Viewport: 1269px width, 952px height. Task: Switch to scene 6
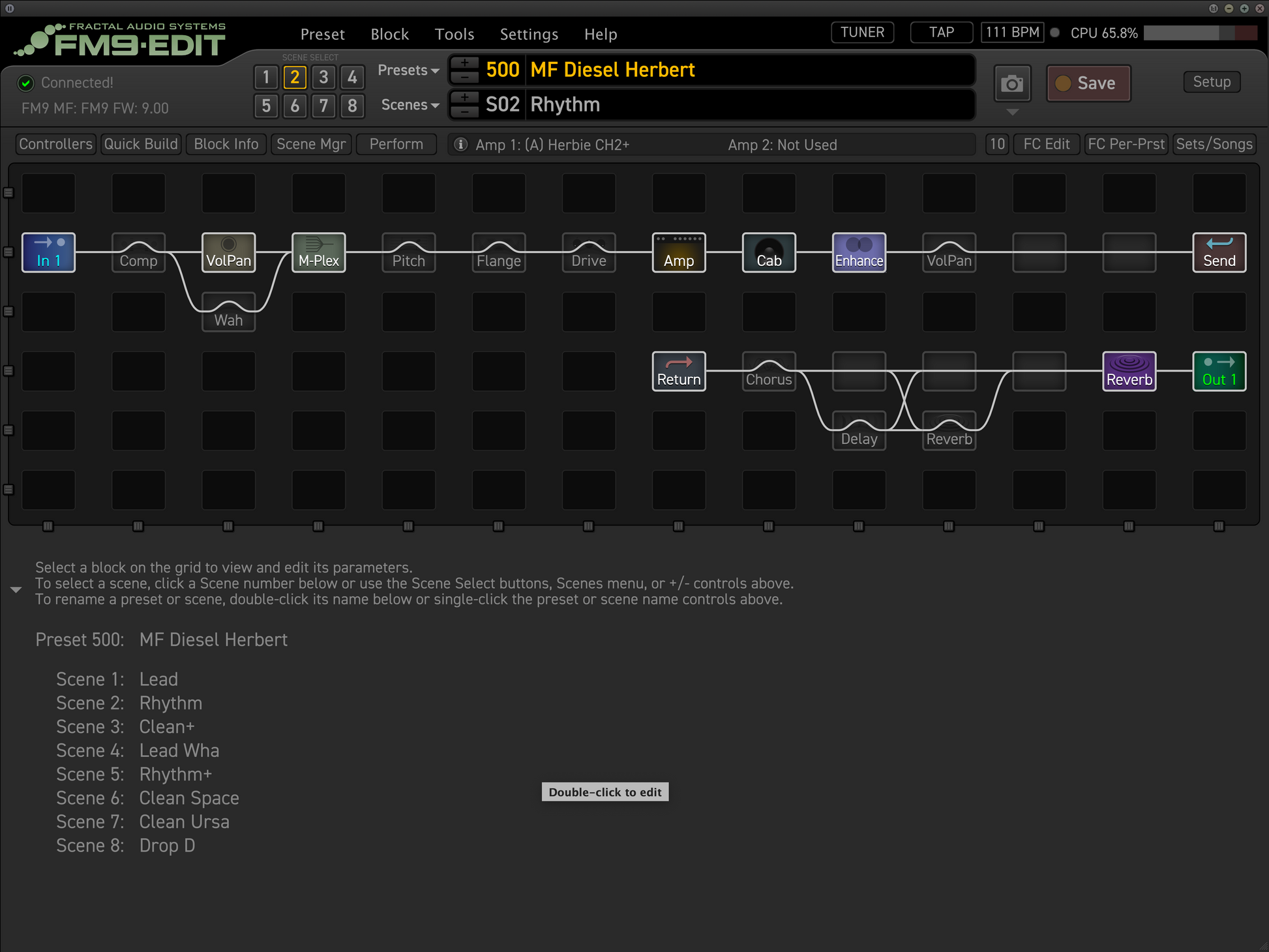click(x=295, y=106)
